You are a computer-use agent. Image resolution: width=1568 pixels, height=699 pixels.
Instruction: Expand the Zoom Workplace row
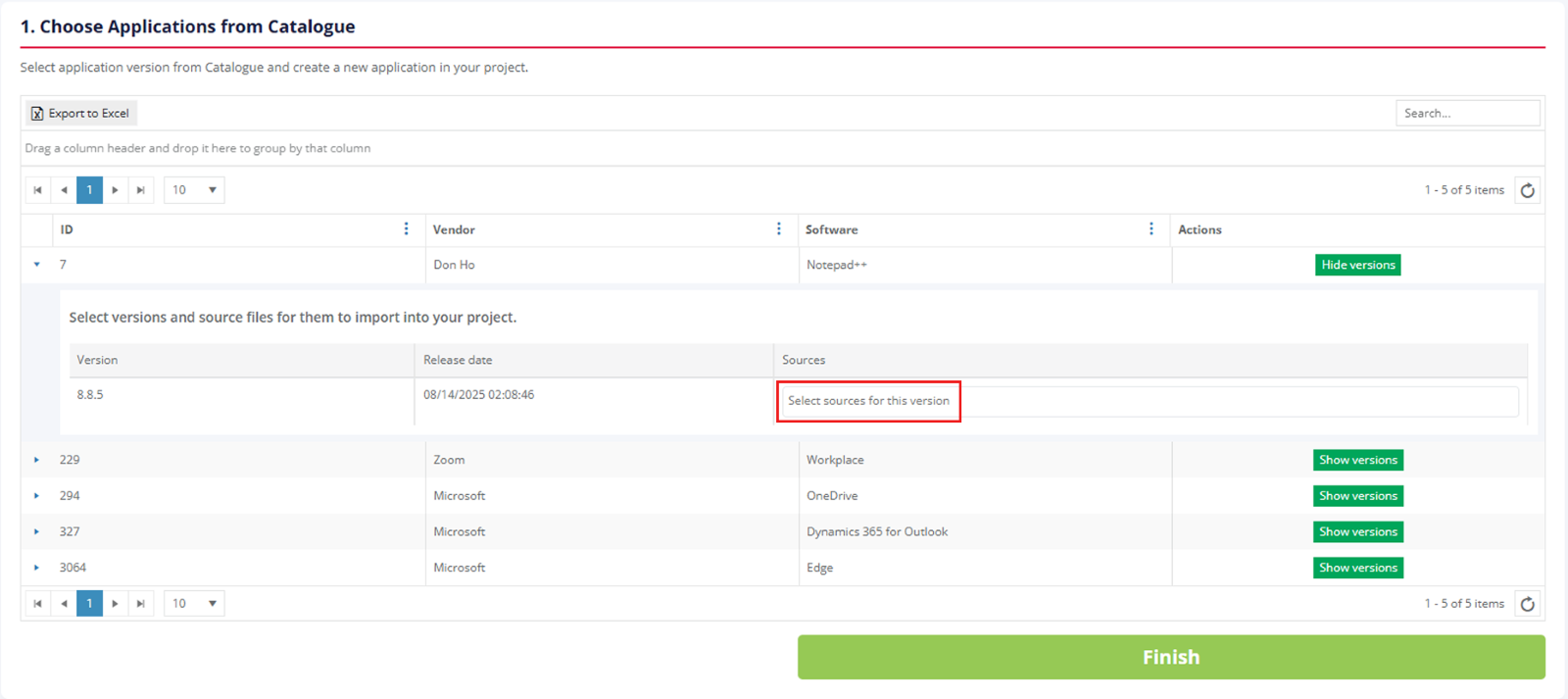[37, 460]
